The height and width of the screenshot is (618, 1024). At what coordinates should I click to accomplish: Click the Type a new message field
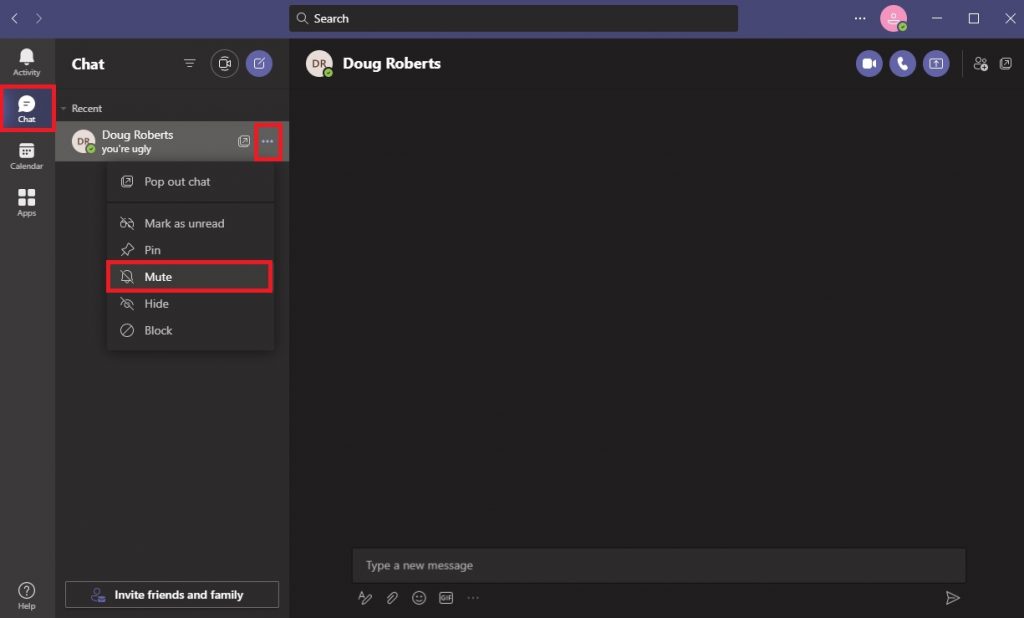click(x=659, y=565)
